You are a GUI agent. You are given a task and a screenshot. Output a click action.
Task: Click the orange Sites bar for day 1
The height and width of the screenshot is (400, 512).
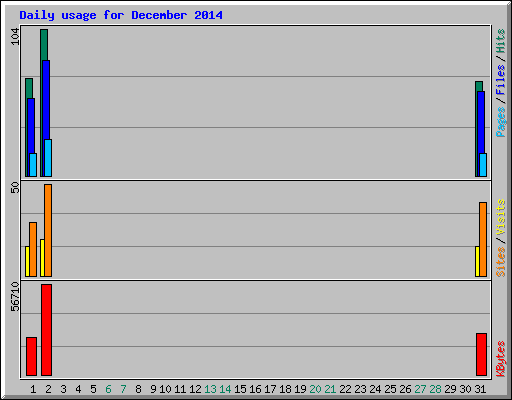[x=33, y=249]
